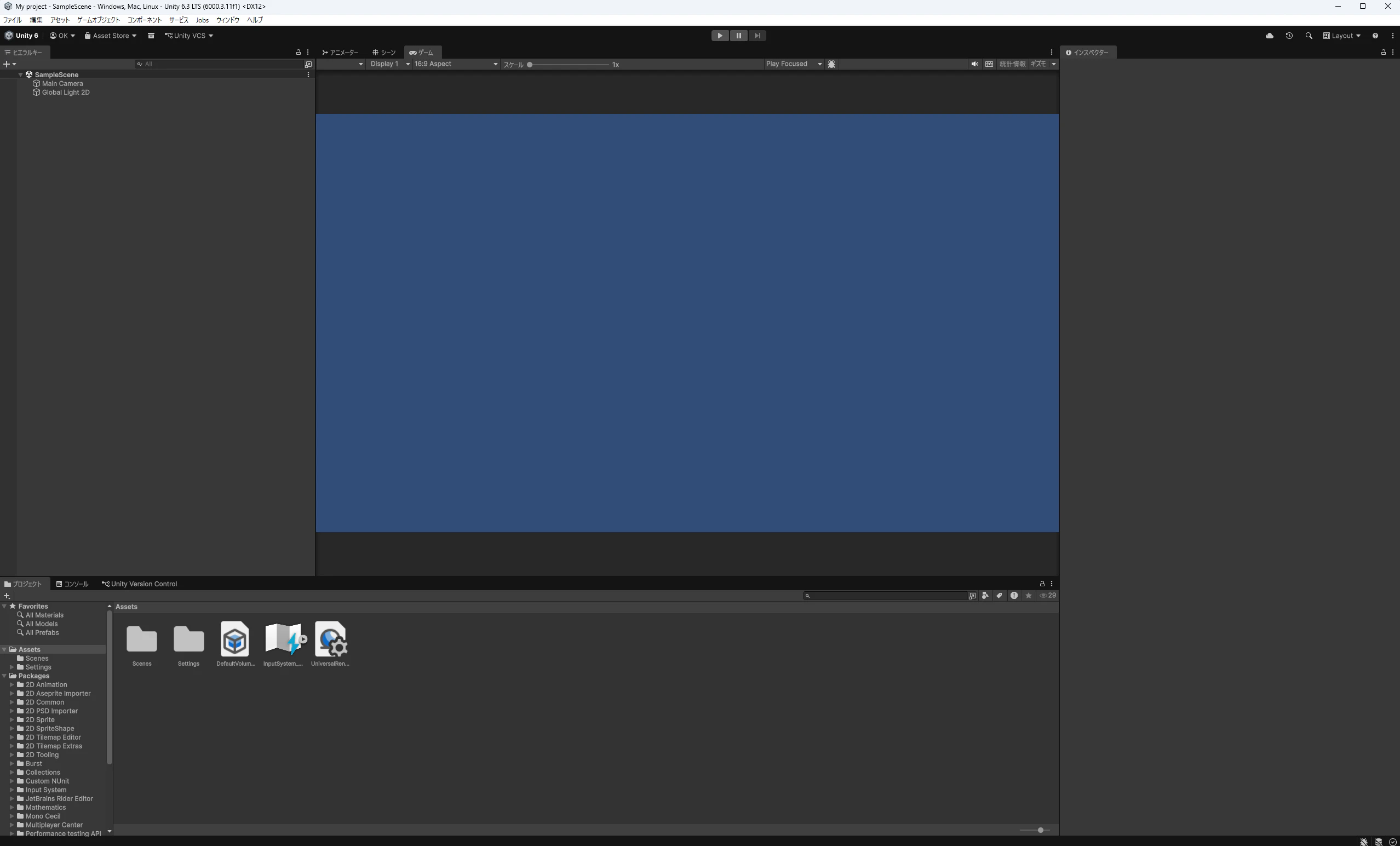
Task: Open account OK dropdown
Action: coord(62,35)
